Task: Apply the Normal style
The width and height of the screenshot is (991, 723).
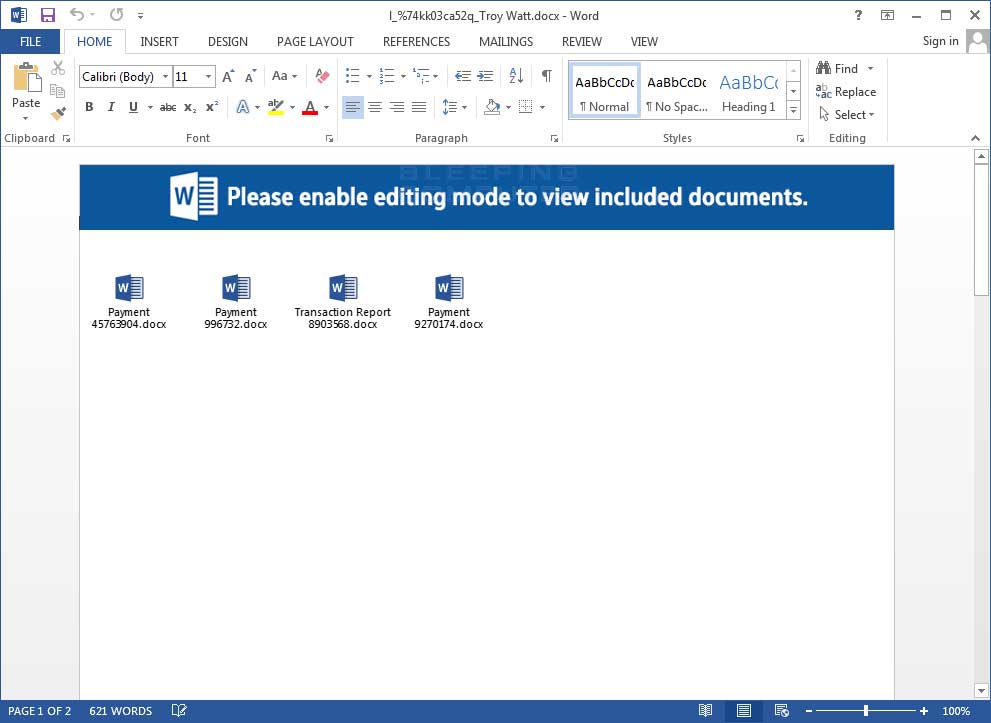Action: [x=605, y=90]
